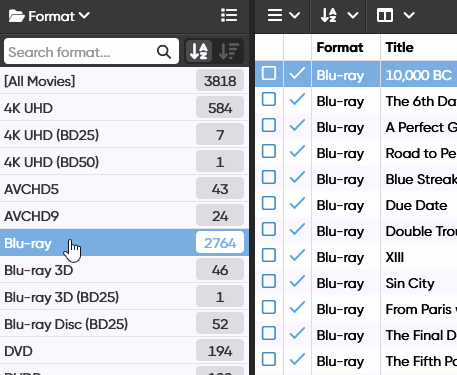Open the movie titled XIII
Image resolution: width=457 pixels, height=375 pixels.
(x=395, y=257)
